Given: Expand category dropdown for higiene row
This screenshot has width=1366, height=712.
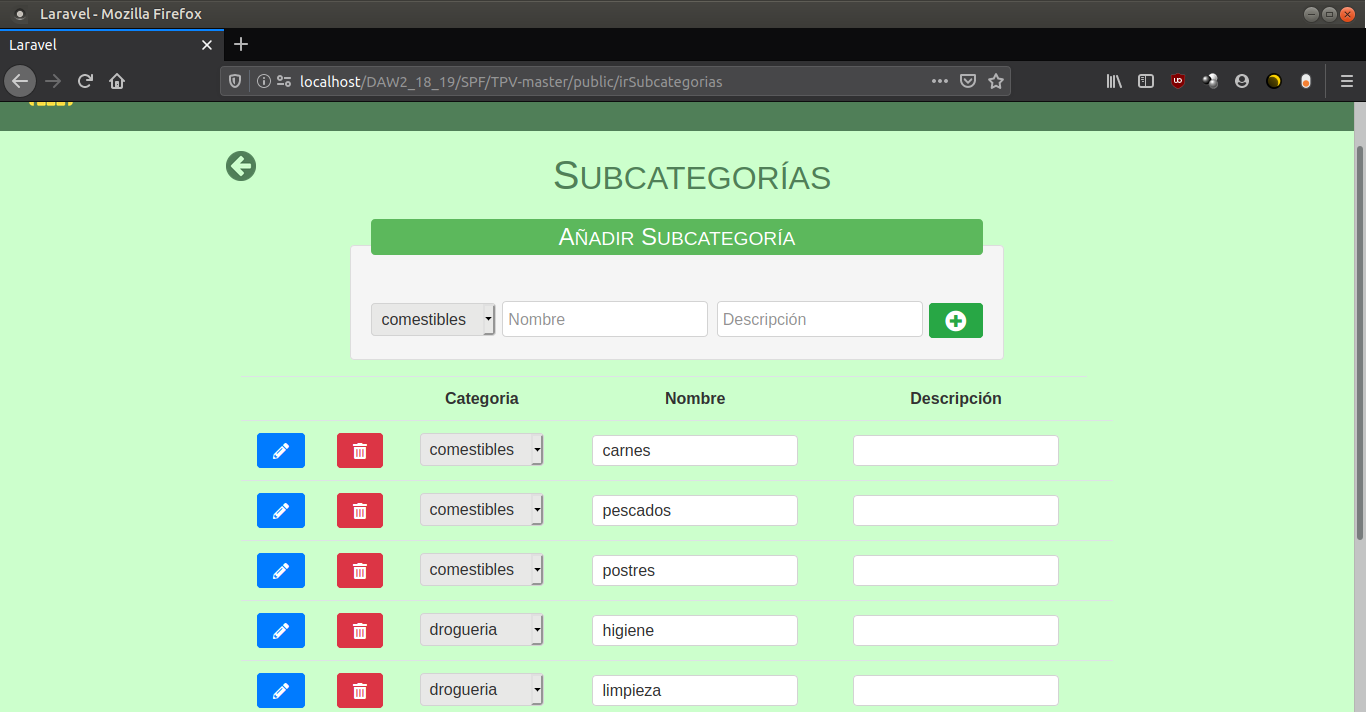Looking at the screenshot, I should click(481, 630).
